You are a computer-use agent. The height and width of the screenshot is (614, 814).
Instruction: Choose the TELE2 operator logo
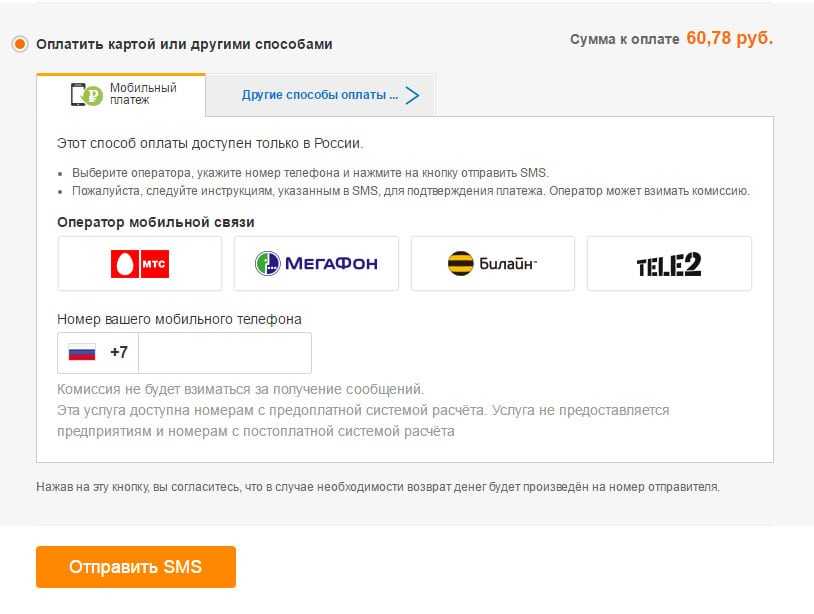pyautogui.click(x=669, y=264)
